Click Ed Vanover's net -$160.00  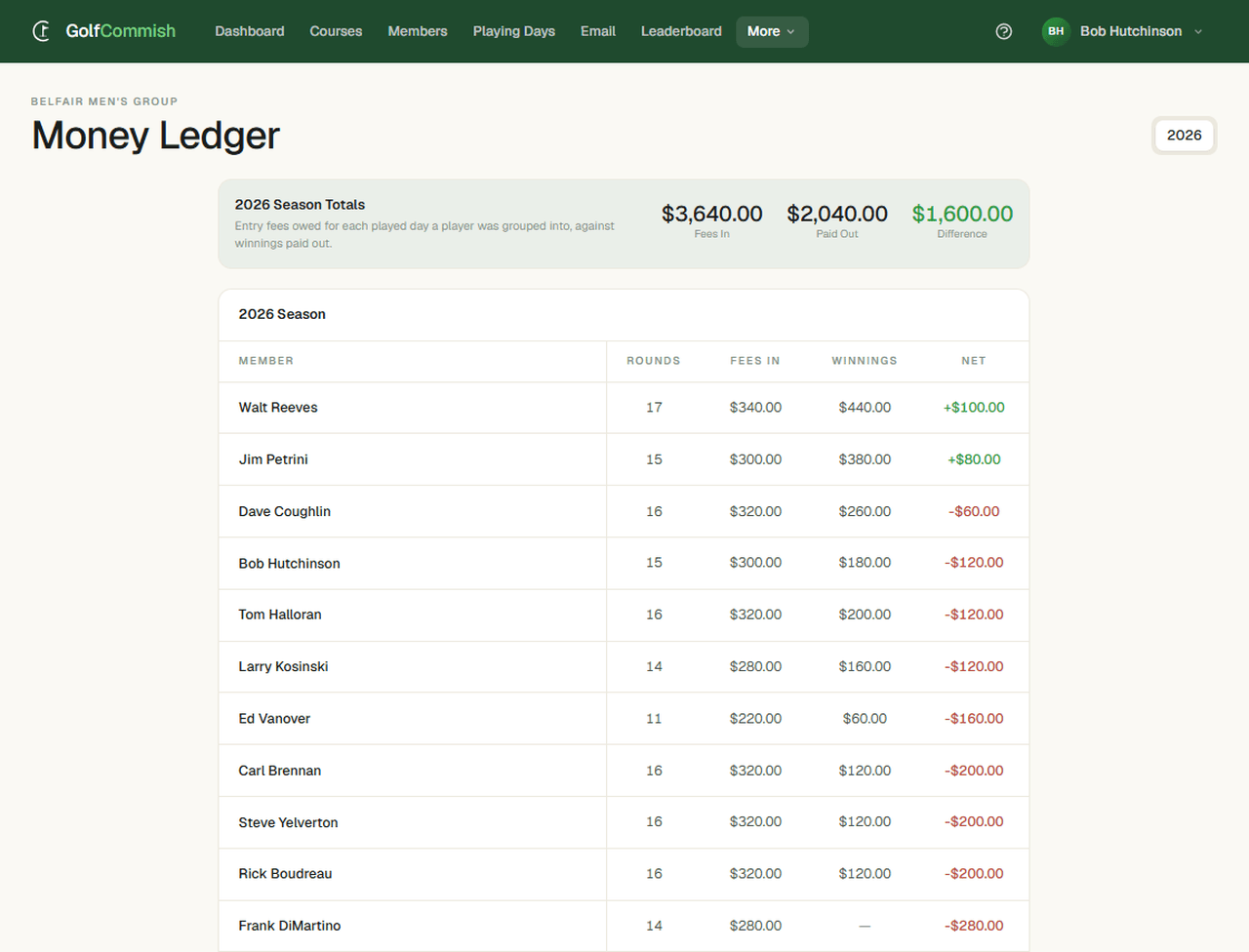coord(974,719)
